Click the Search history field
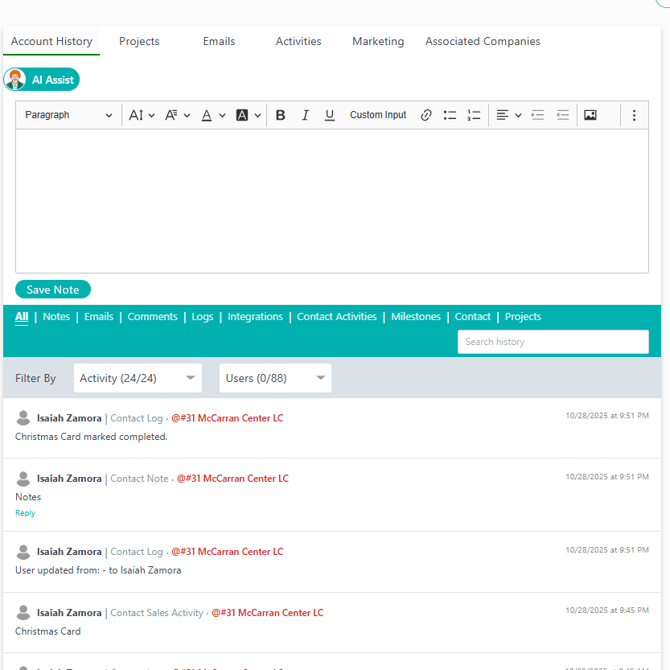670x670 pixels. (553, 342)
